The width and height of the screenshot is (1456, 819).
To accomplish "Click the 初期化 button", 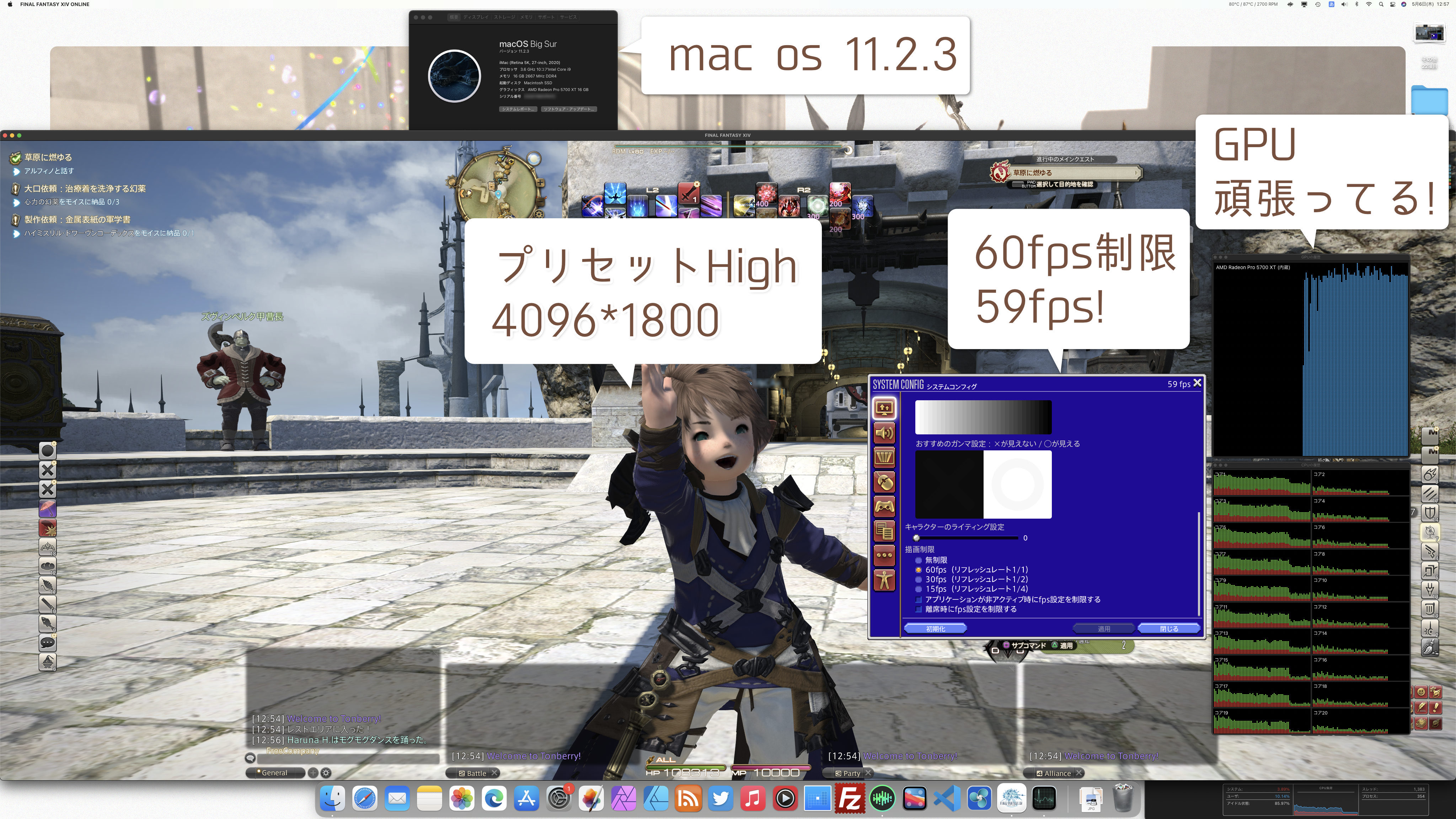I will [x=936, y=628].
